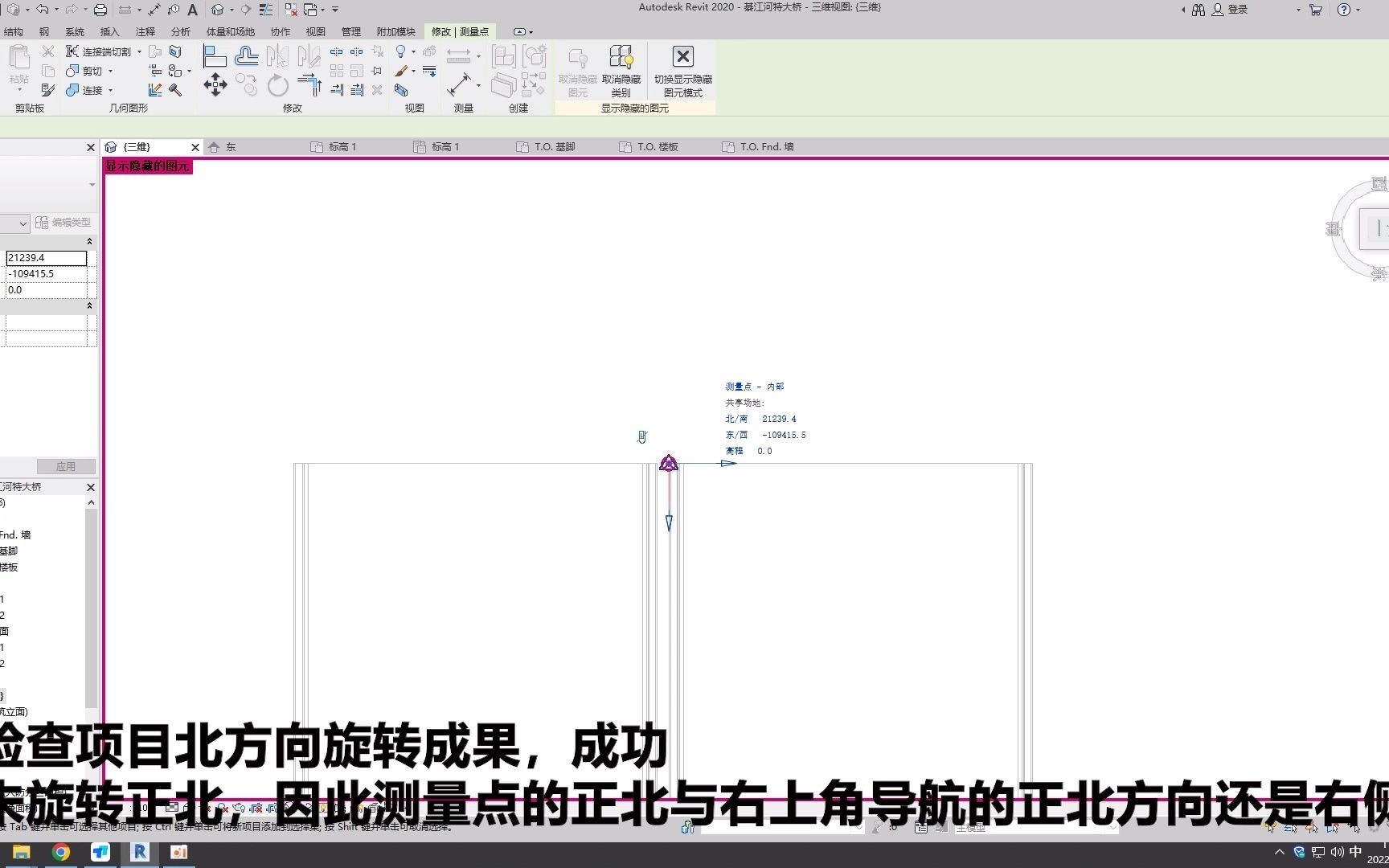Image resolution: width=1389 pixels, height=868 pixels.
Task: Open the Firefox browser from the taskbar
Action: pos(61,852)
